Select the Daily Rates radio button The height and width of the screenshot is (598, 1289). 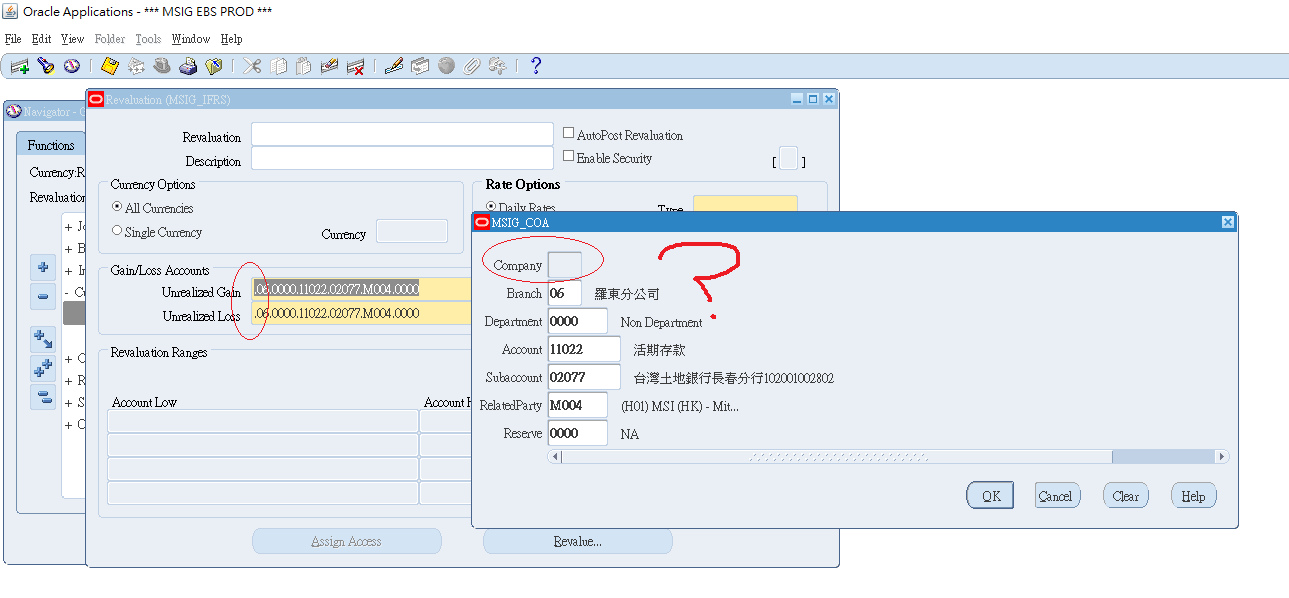coord(491,208)
